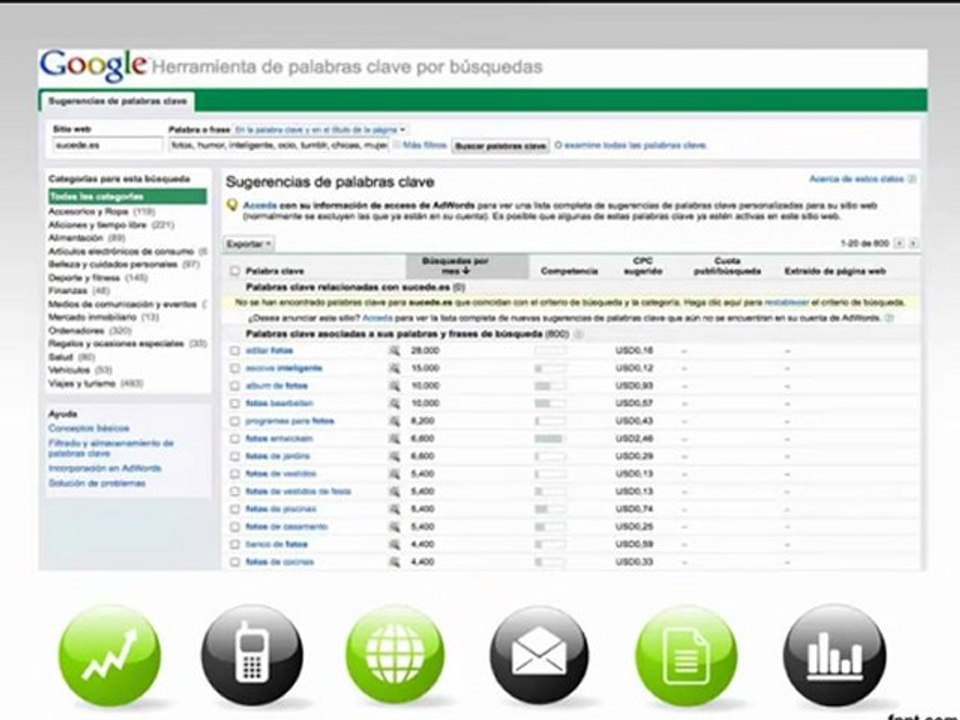Click the black mobile phone round icon
Viewport: 960px width, 720px height.
click(x=252, y=655)
